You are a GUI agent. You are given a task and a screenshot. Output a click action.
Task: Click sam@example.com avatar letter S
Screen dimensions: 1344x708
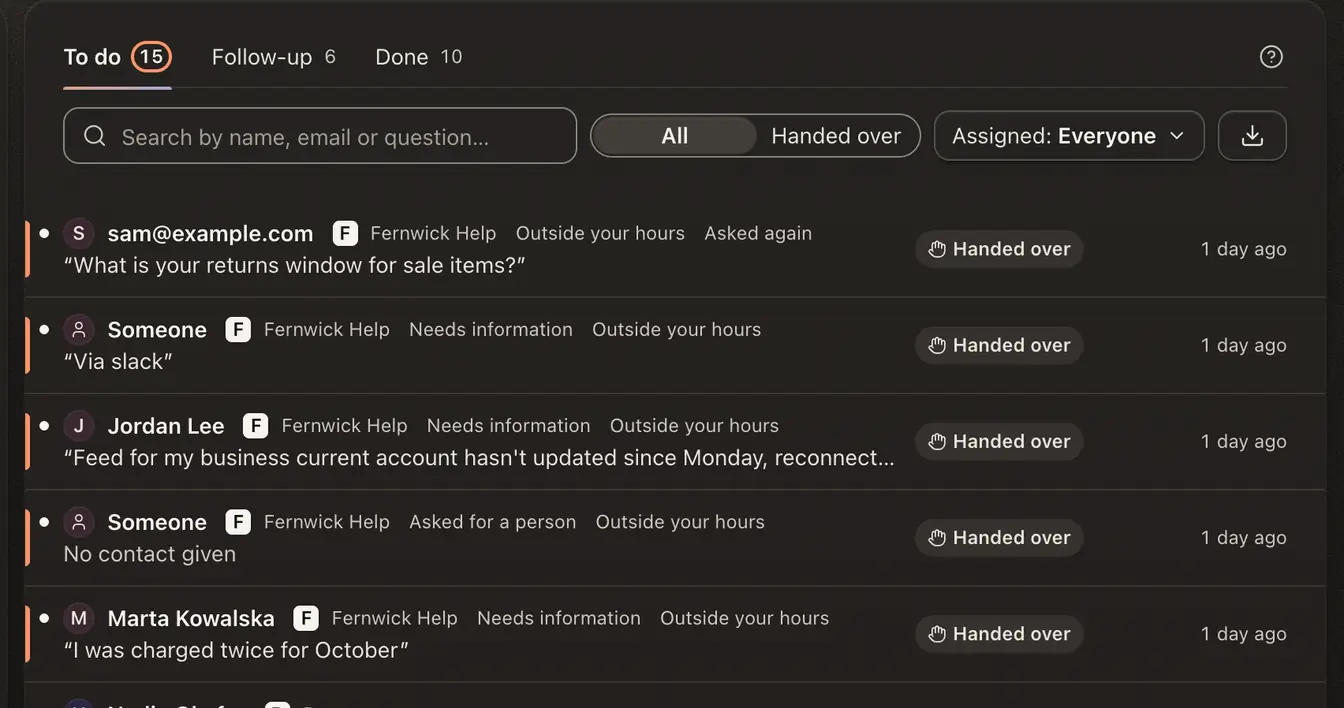79,233
